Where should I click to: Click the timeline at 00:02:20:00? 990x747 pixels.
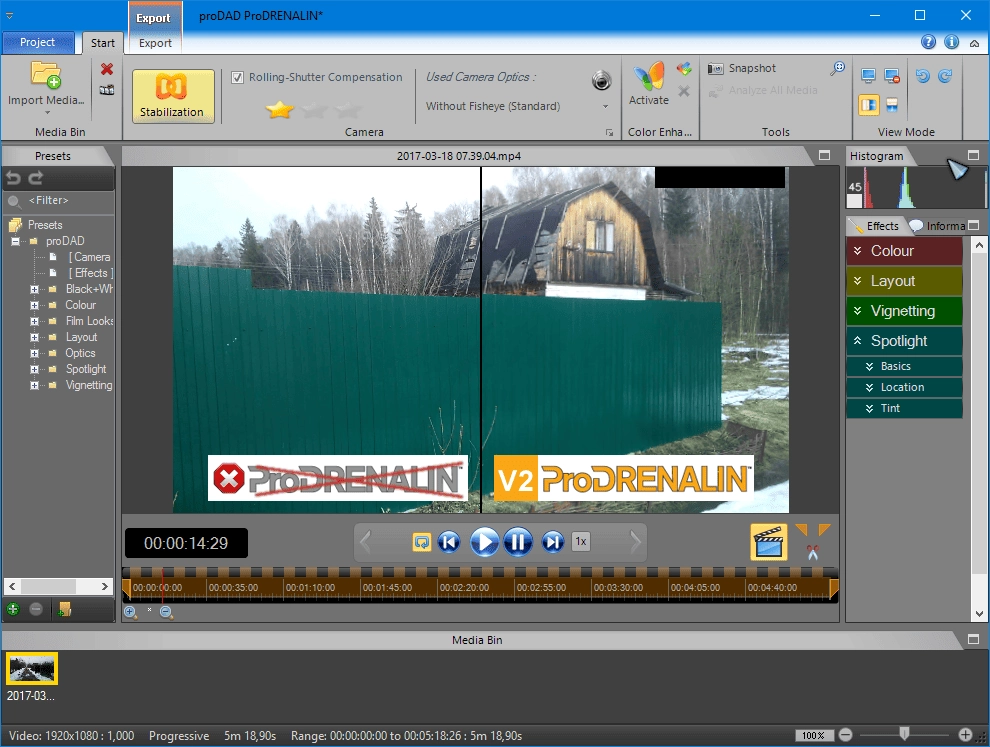click(464, 588)
